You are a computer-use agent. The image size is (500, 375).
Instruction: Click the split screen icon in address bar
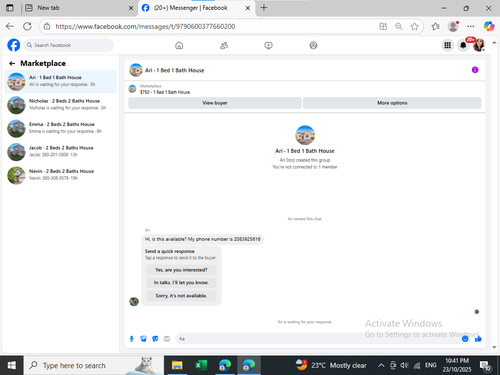click(x=383, y=26)
